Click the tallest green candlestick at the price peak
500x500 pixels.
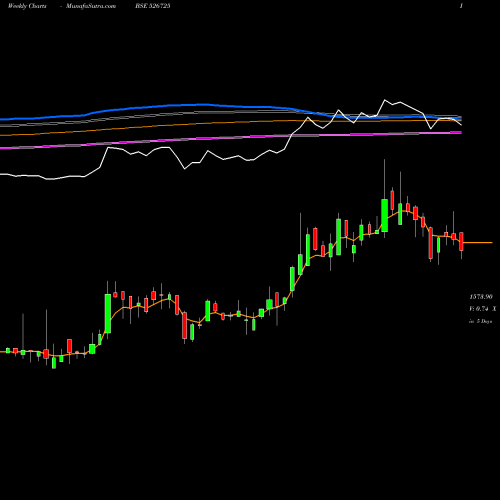tap(384, 215)
